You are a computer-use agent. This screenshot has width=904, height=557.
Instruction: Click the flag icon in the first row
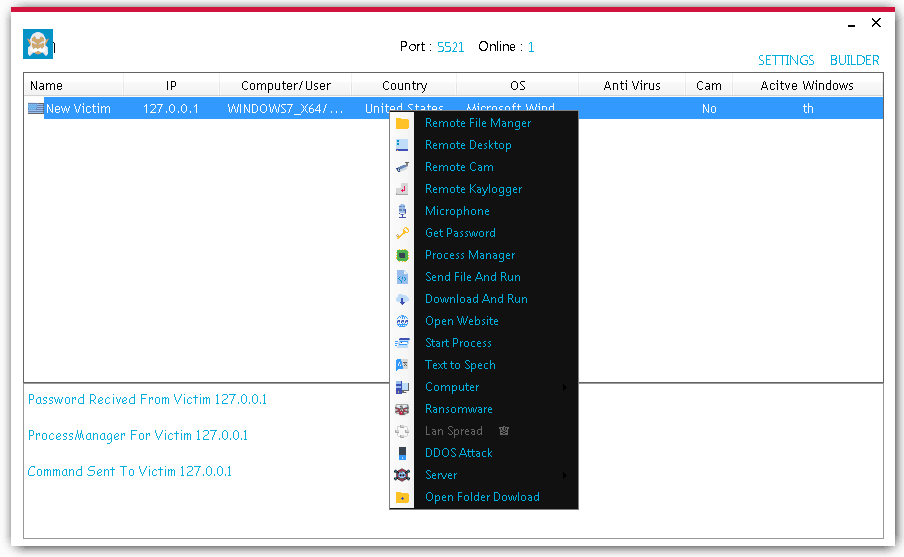(36, 109)
